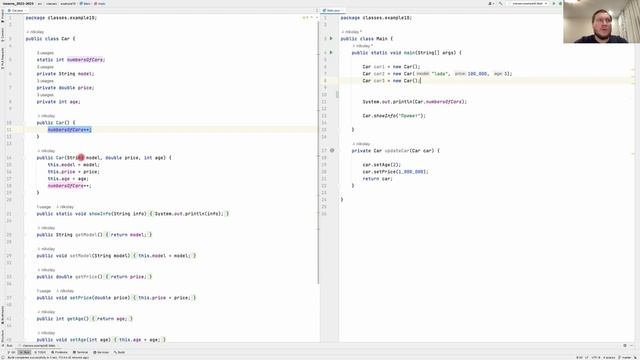Show usages of showInfo via 1 usage hint
Viewport: 640px width, 360px height.
(x=44, y=207)
